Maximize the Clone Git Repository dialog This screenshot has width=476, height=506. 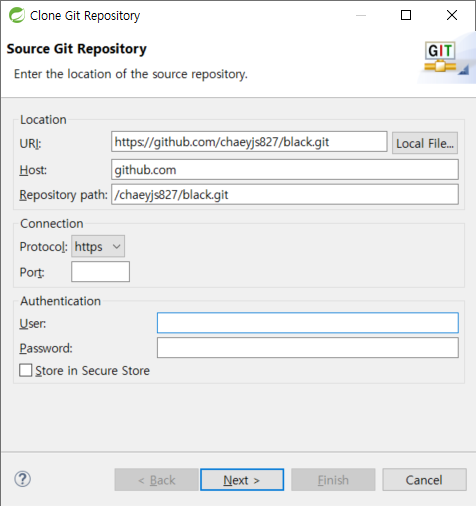pyautogui.click(x=406, y=15)
